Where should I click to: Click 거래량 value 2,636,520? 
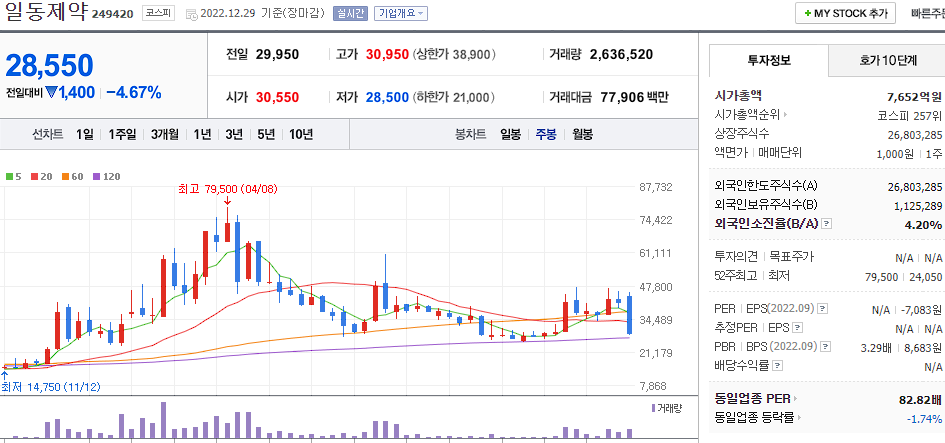pos(621,55)
